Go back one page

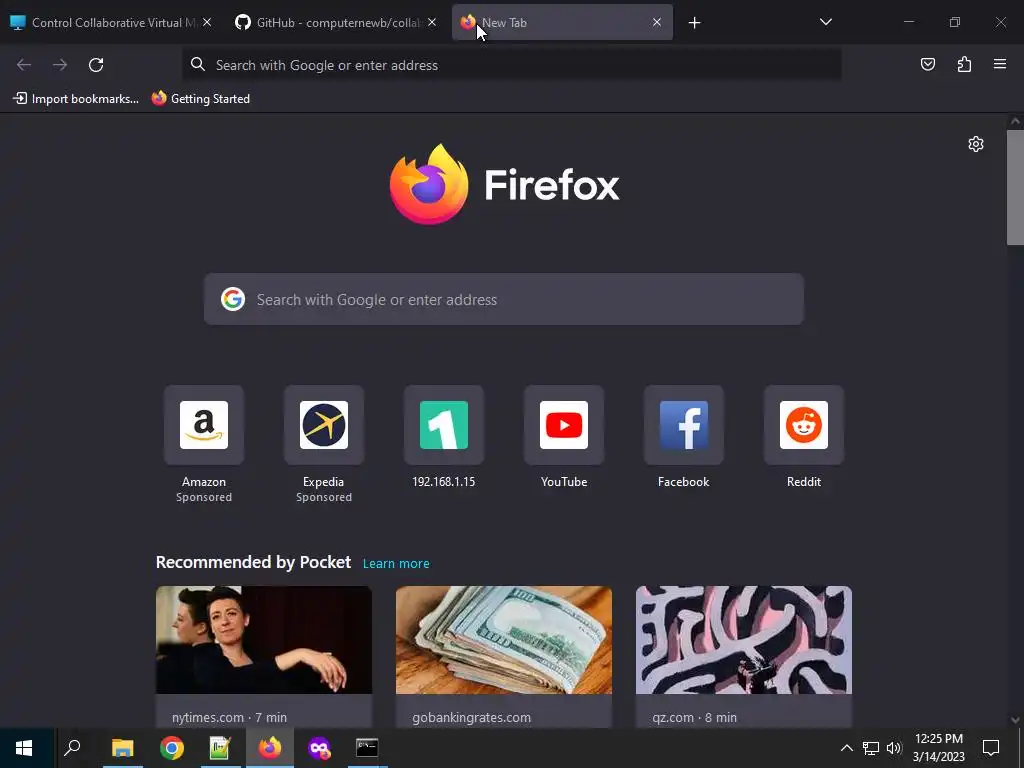pyautogui.click(x=24, y=65)
